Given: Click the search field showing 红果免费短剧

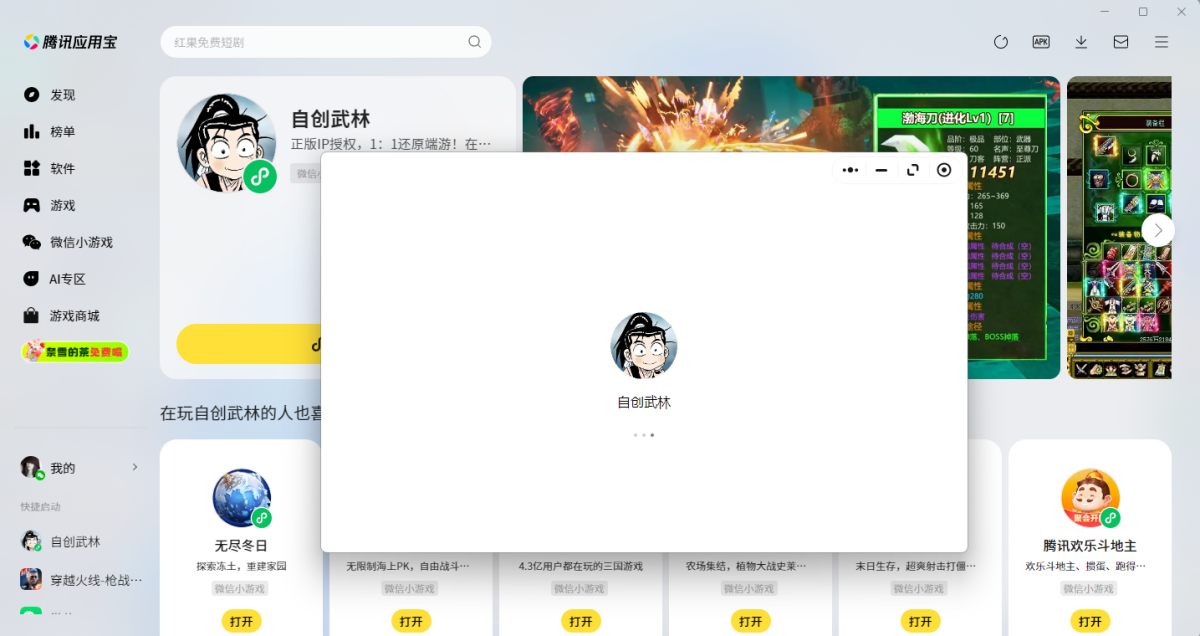Looking at the screenshot, I should tap(325, 42).
